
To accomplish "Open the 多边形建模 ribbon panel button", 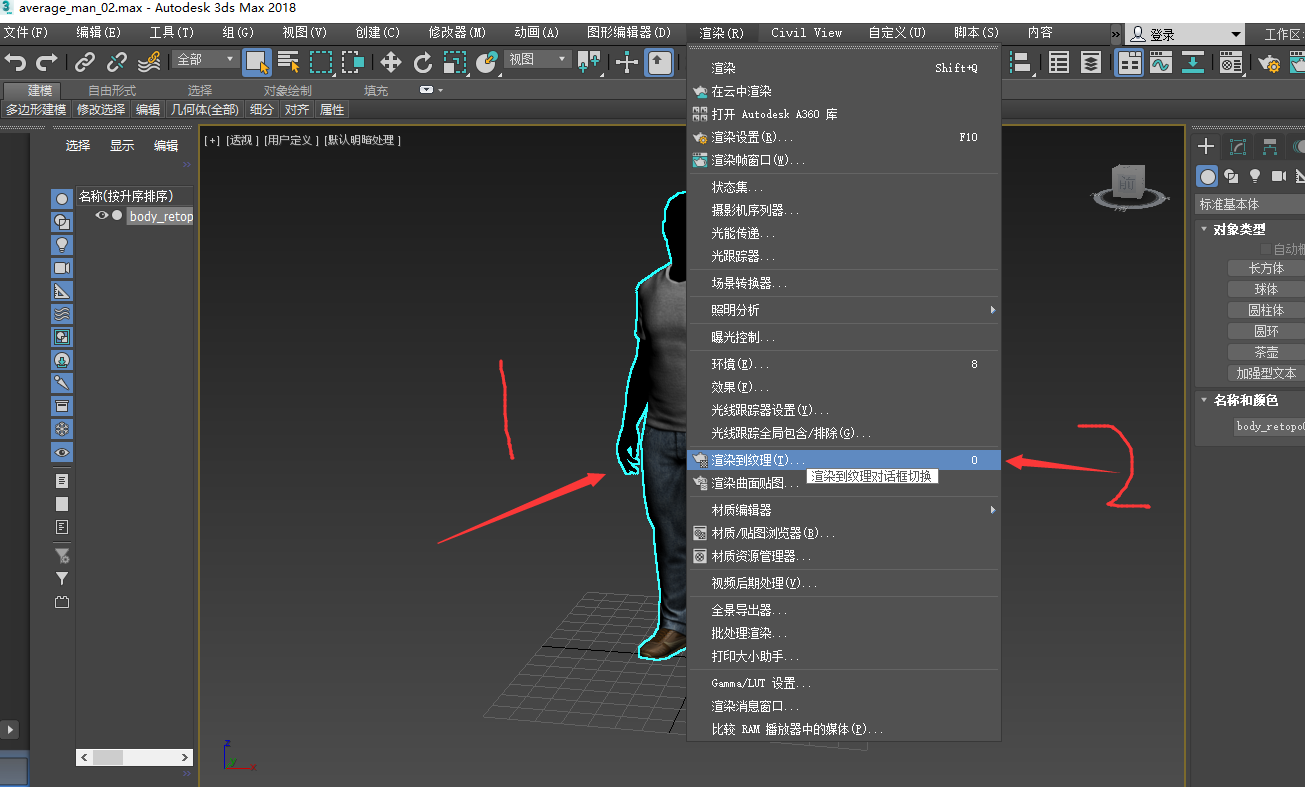I will (x=36, y=110).
